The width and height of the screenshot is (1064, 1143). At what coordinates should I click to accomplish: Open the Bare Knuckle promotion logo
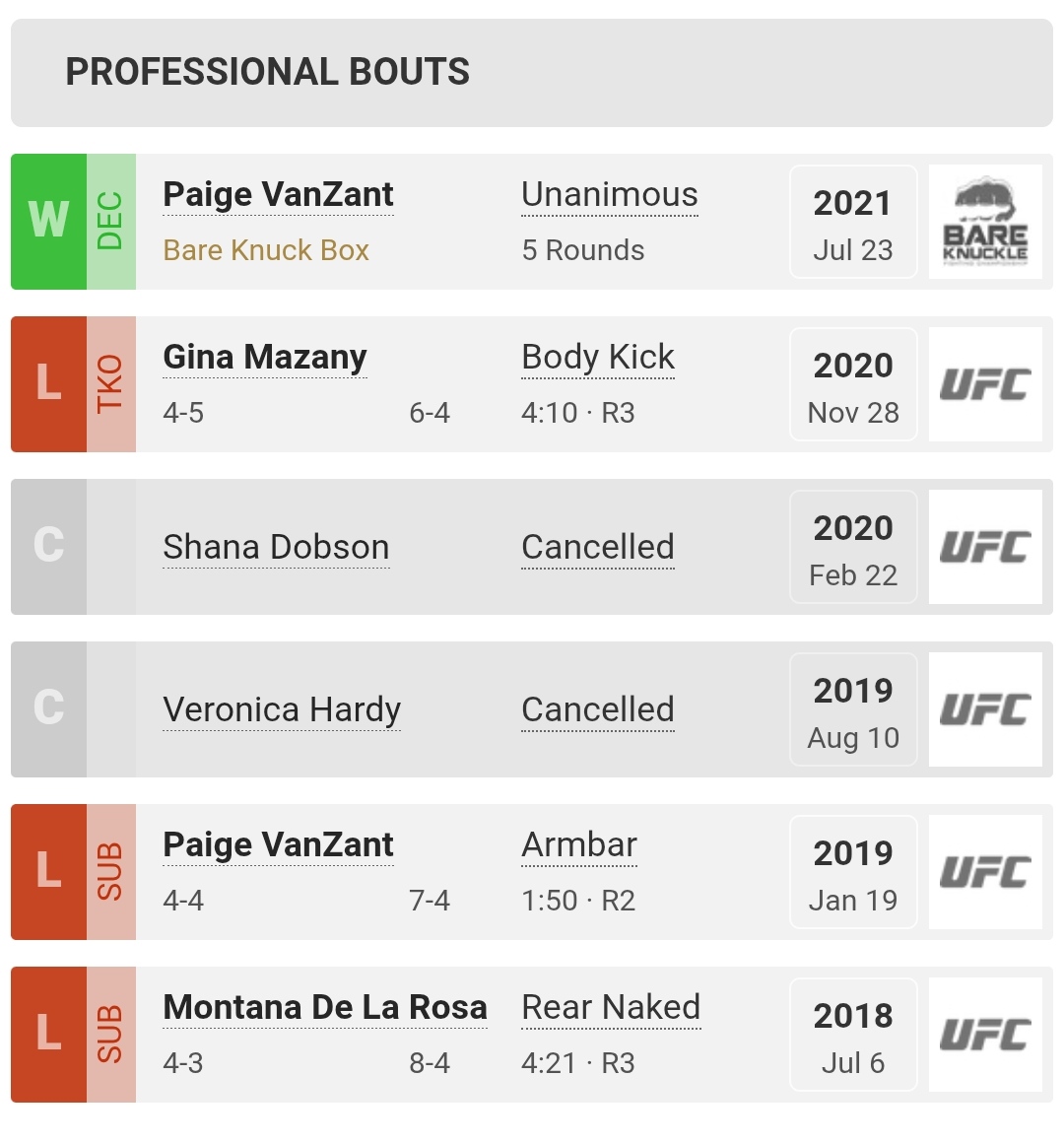(x=985, y=222)
